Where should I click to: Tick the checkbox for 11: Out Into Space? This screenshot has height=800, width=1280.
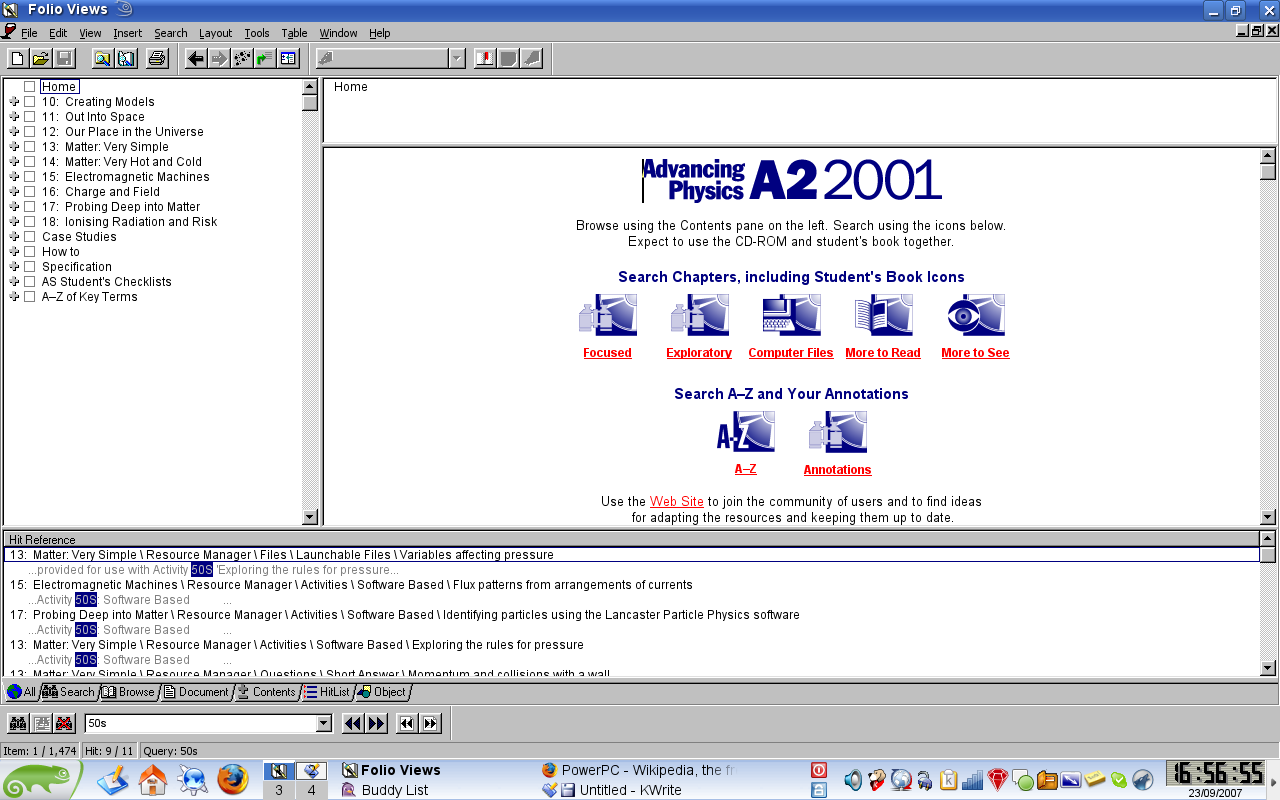30,117
